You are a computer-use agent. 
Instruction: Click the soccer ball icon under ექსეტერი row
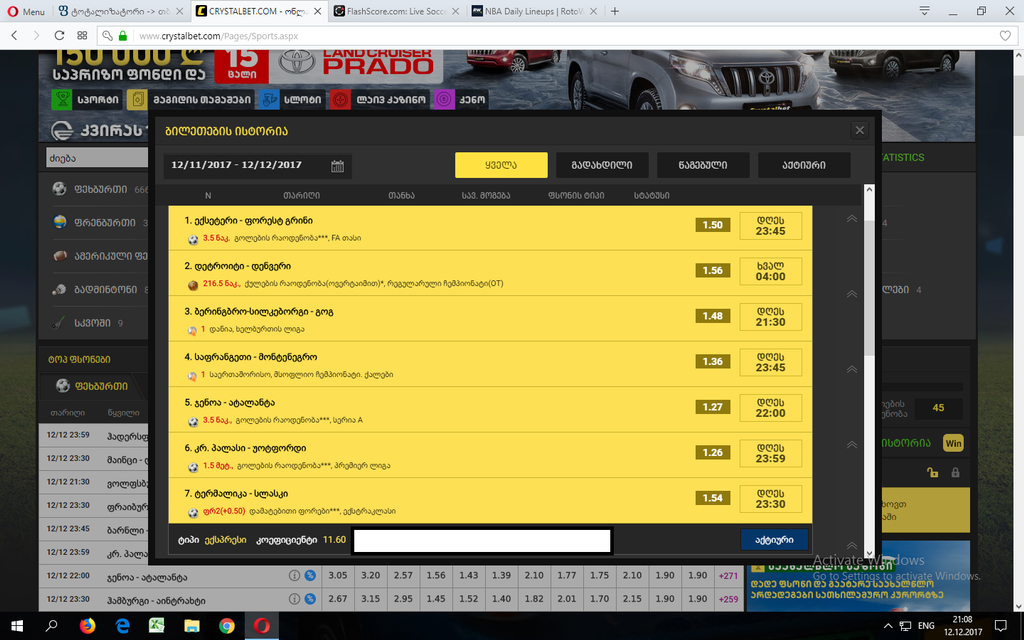click(193, 240)
